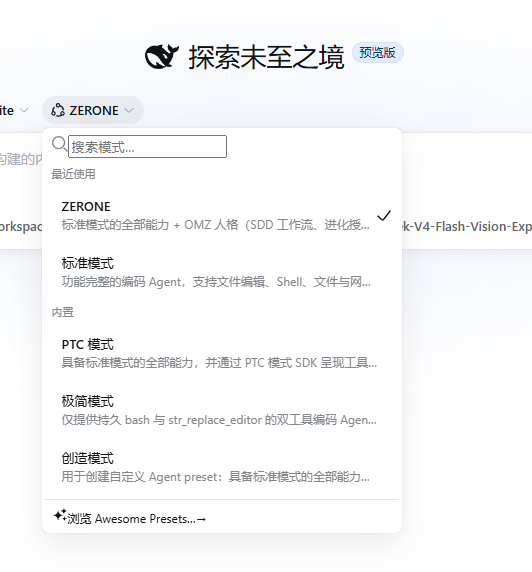This screenshot has height=572, width=532.
Task: Click chevron arrow beside ZERONE button
Action: pos(129,110)
